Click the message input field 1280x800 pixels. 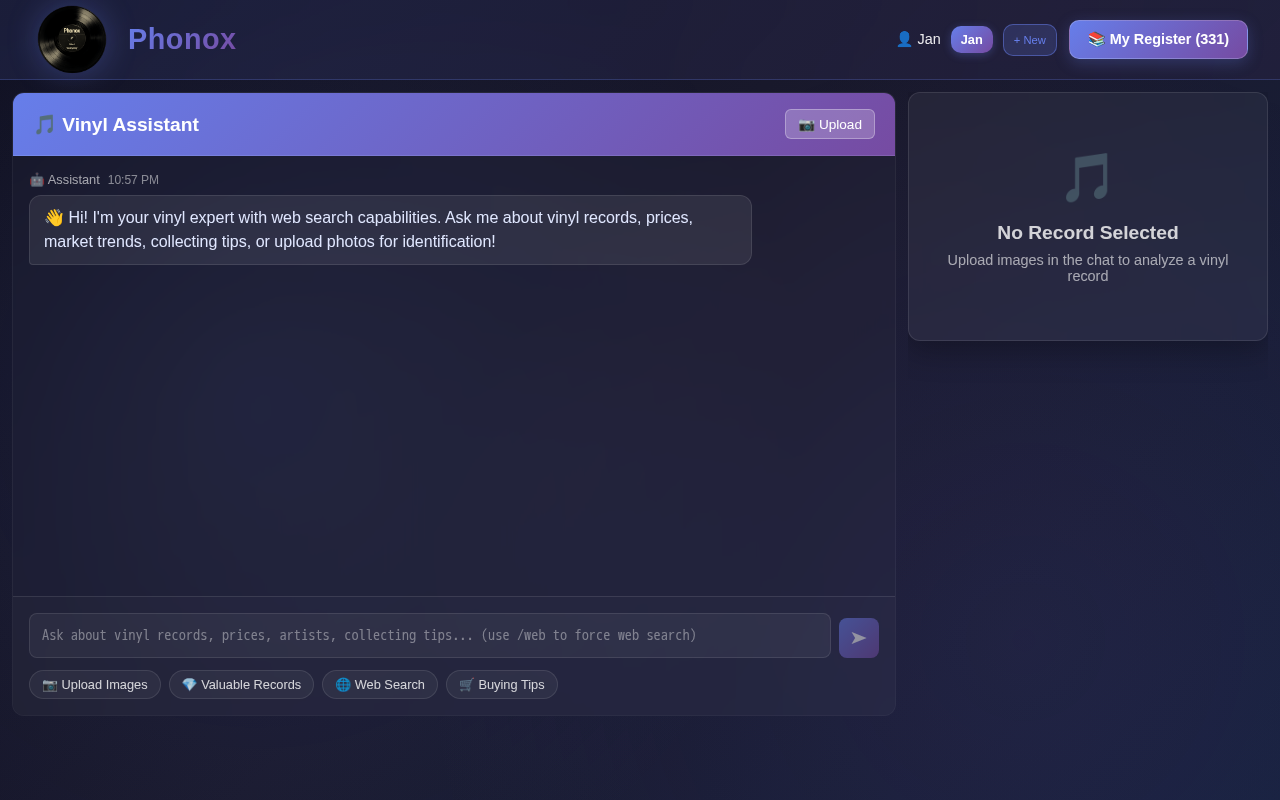pos(429,635)
